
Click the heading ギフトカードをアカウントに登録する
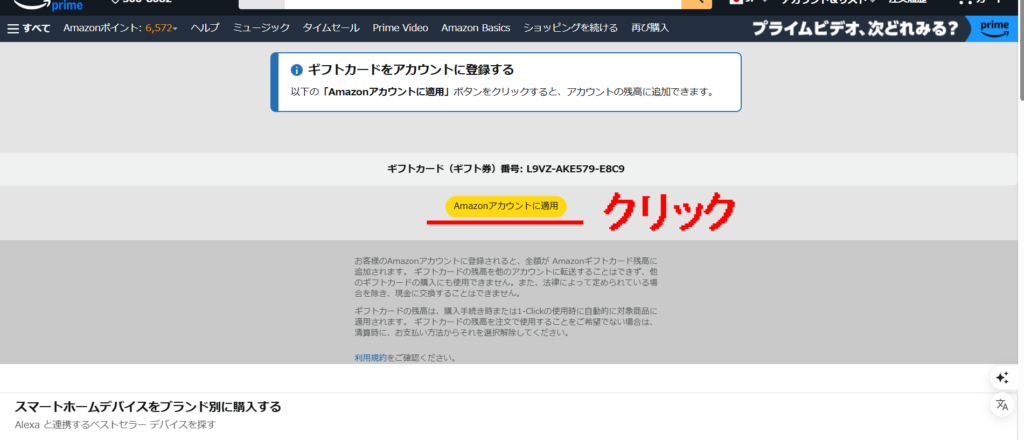click(411, 70)
